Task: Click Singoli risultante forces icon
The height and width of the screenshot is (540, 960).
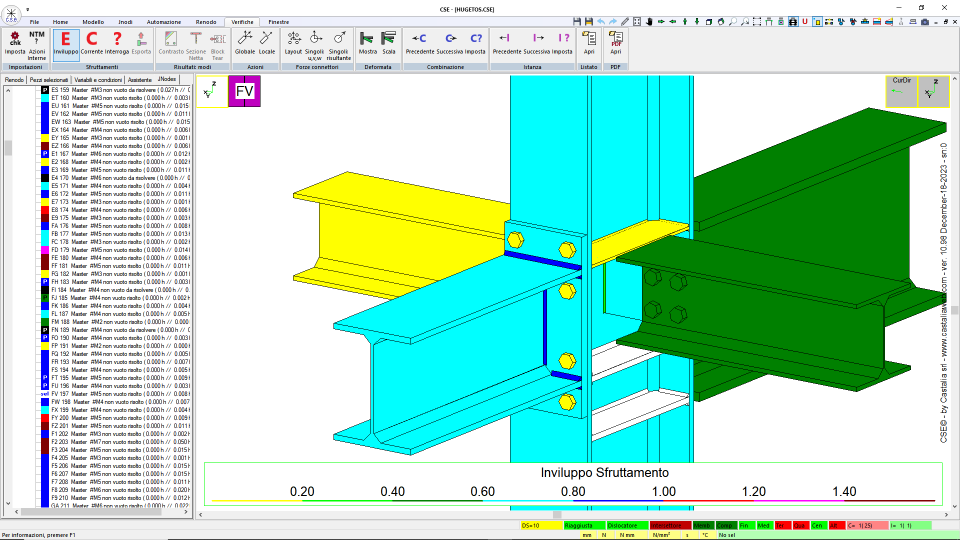Action: [339, 45]
